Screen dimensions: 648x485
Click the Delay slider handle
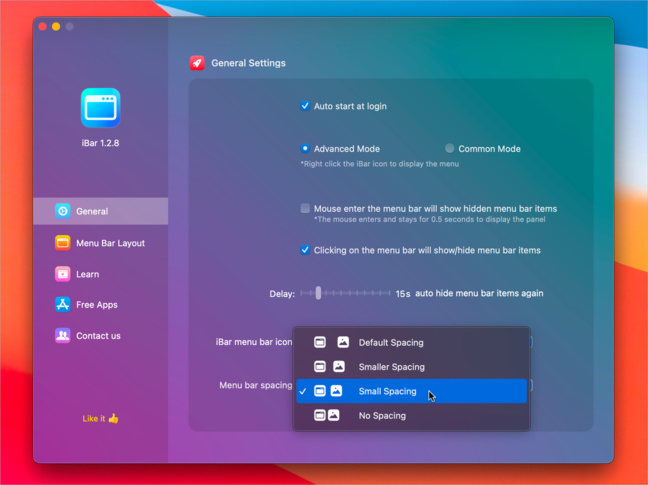click(318, 293)
